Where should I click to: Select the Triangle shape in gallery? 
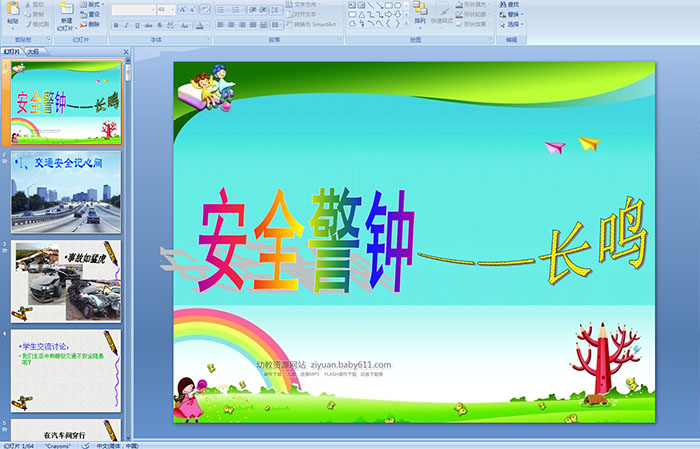tap(362, 14)
